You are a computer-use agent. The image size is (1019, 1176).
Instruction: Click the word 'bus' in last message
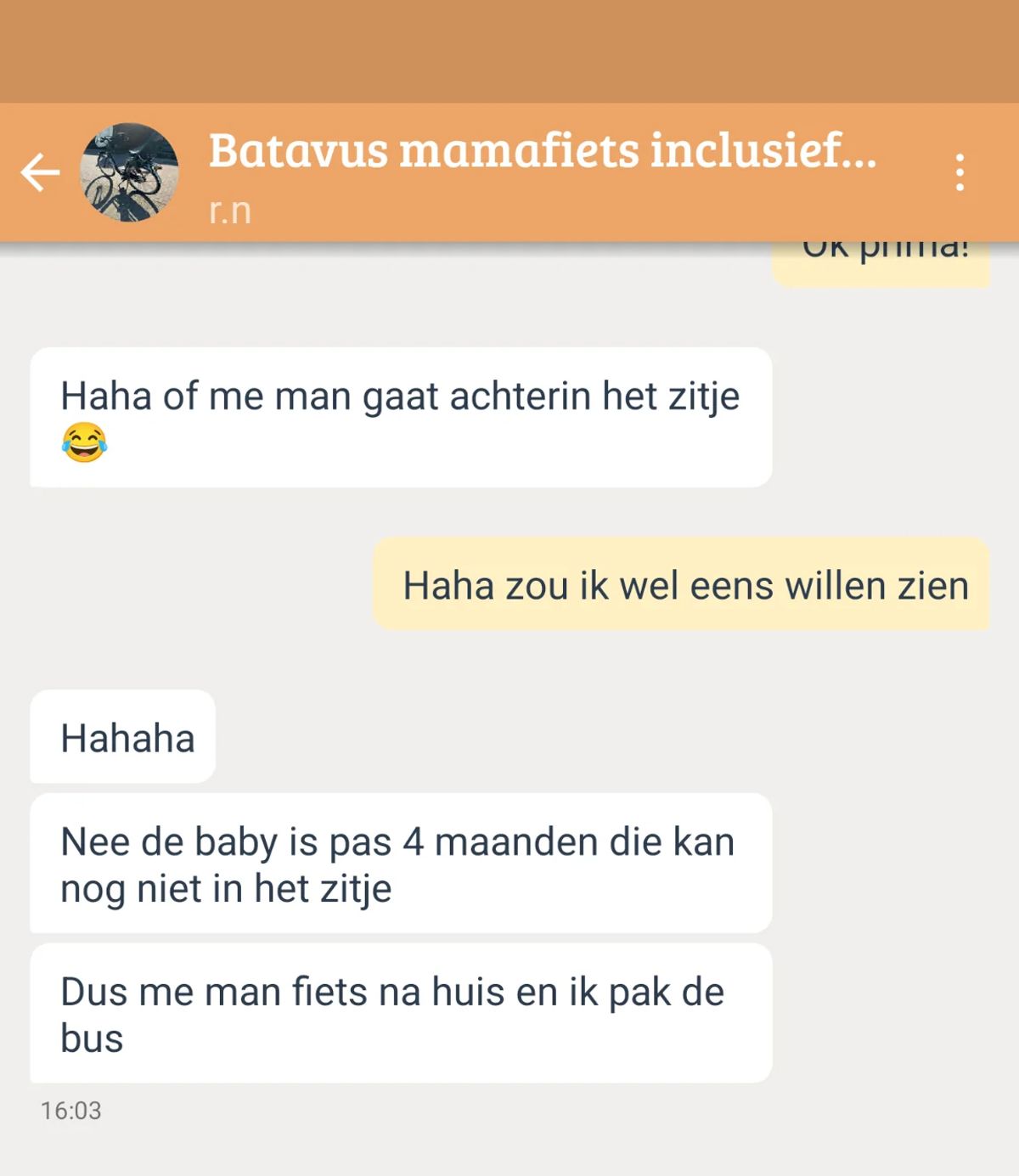click(92, 1038)
